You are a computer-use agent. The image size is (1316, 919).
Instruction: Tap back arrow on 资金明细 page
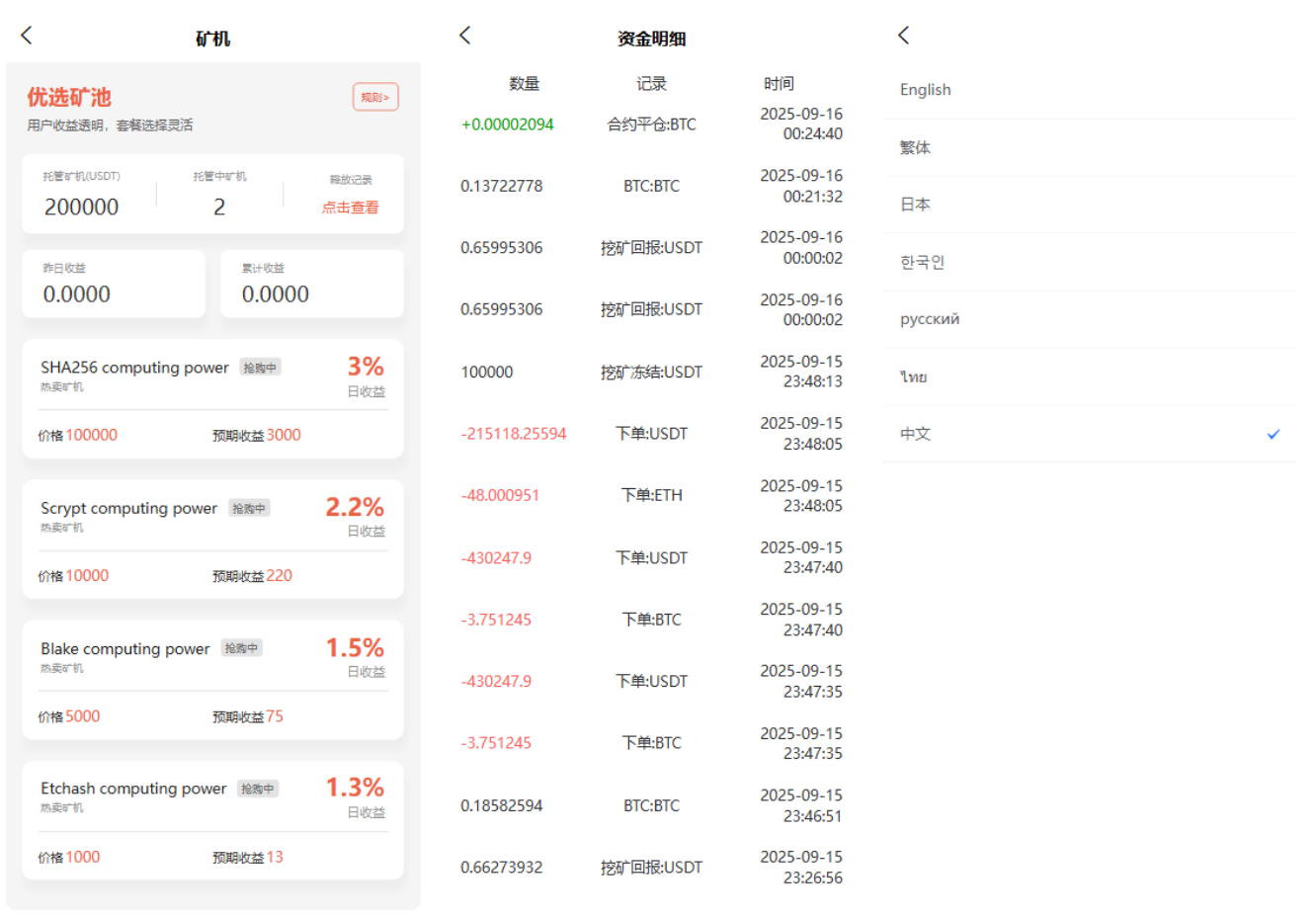pos(465,36)
